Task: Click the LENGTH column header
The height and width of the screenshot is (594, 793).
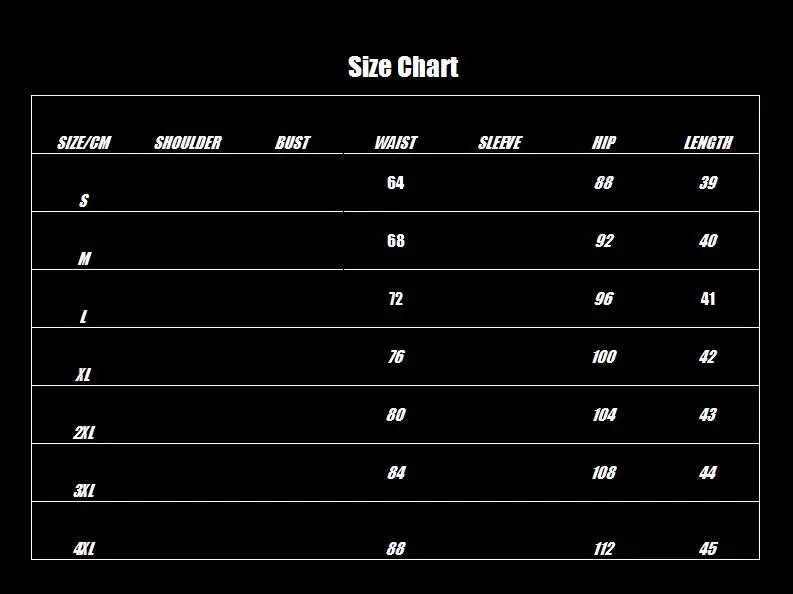Action: (708, 143)
